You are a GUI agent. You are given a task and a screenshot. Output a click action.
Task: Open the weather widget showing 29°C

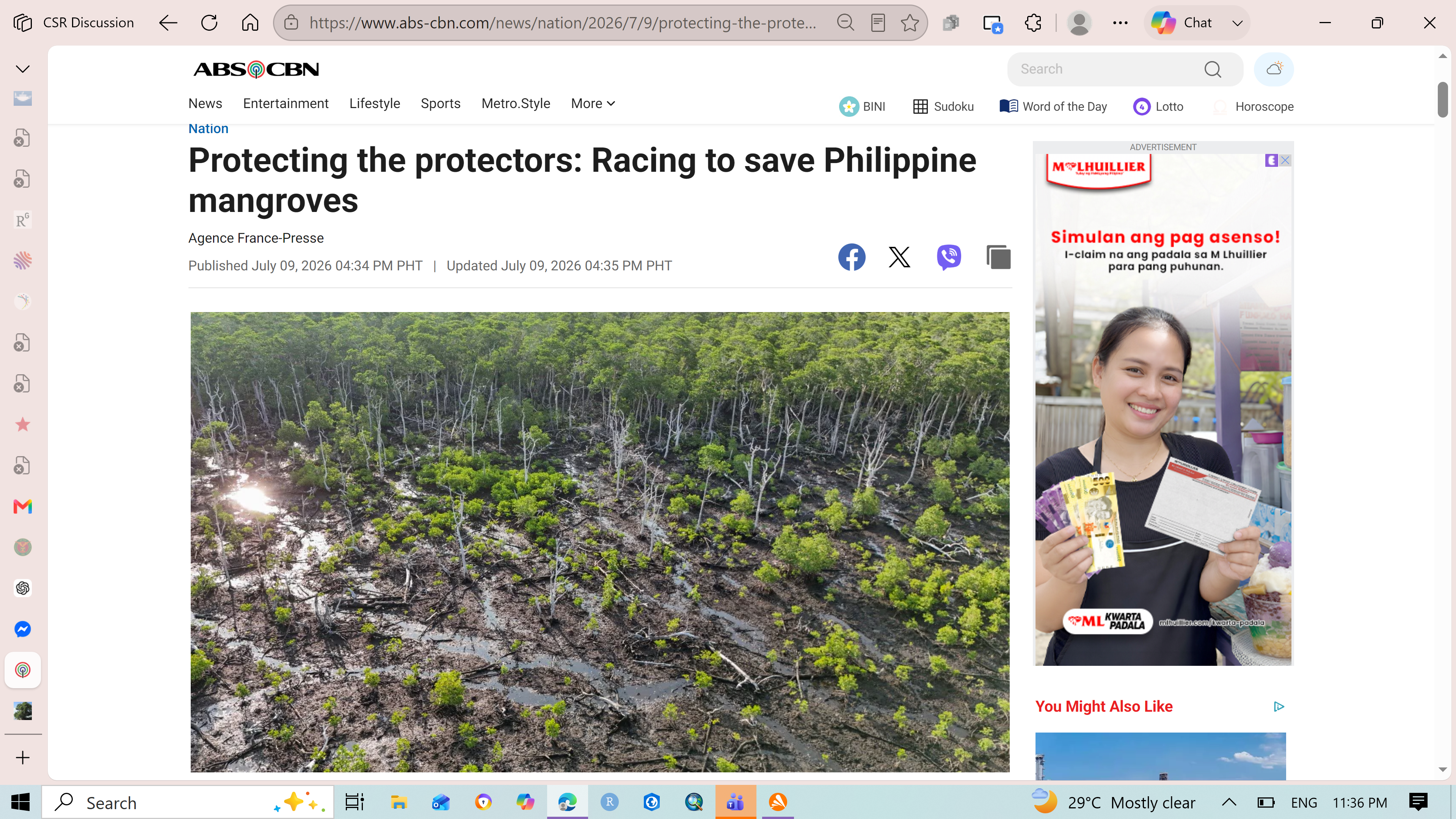(1114, 802)
